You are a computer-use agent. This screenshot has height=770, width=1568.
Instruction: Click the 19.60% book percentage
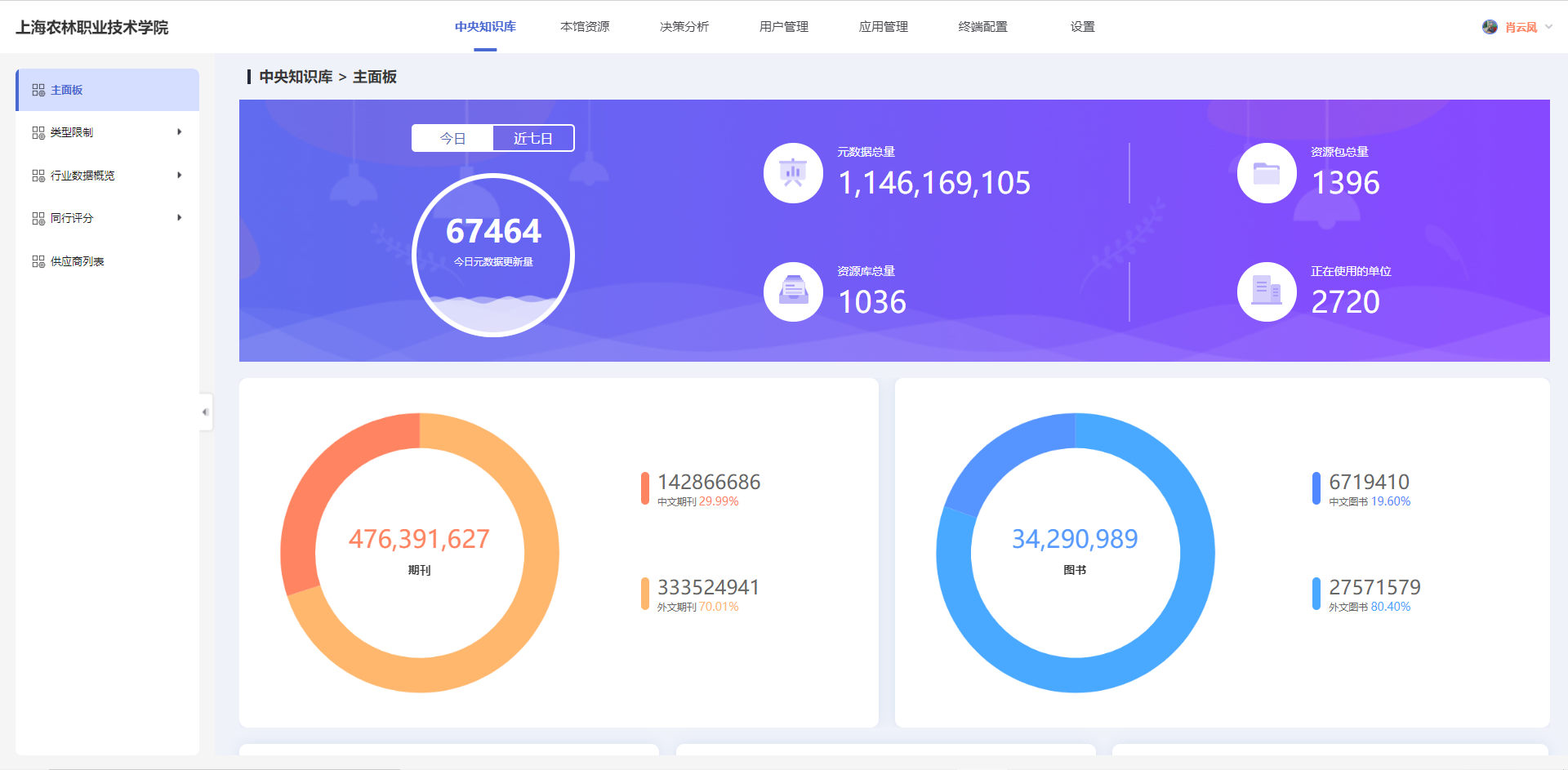click(1391, 501)
